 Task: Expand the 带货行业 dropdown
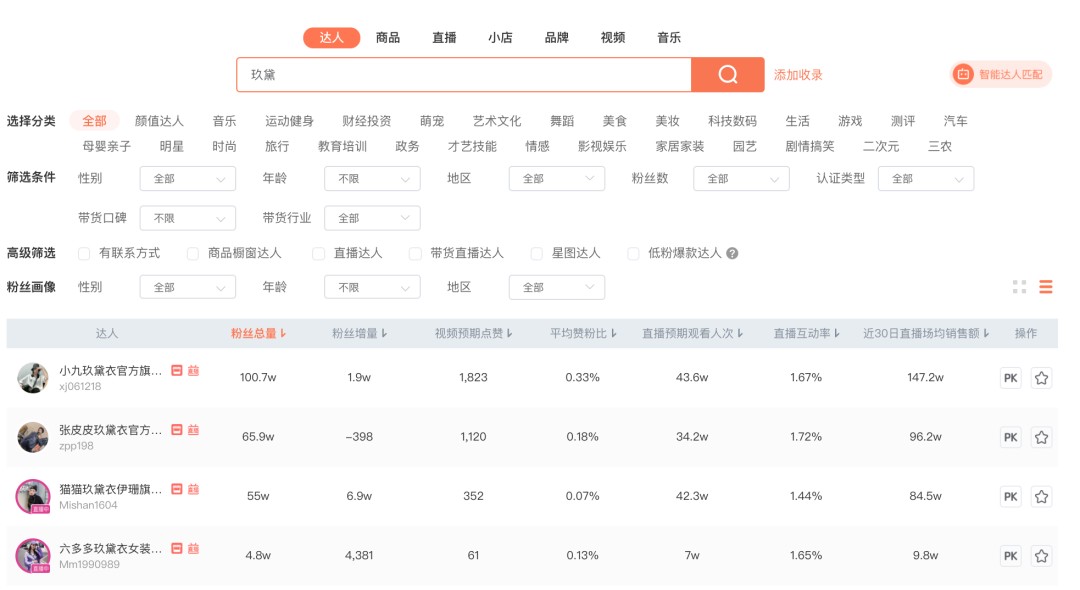click(372, 218)
